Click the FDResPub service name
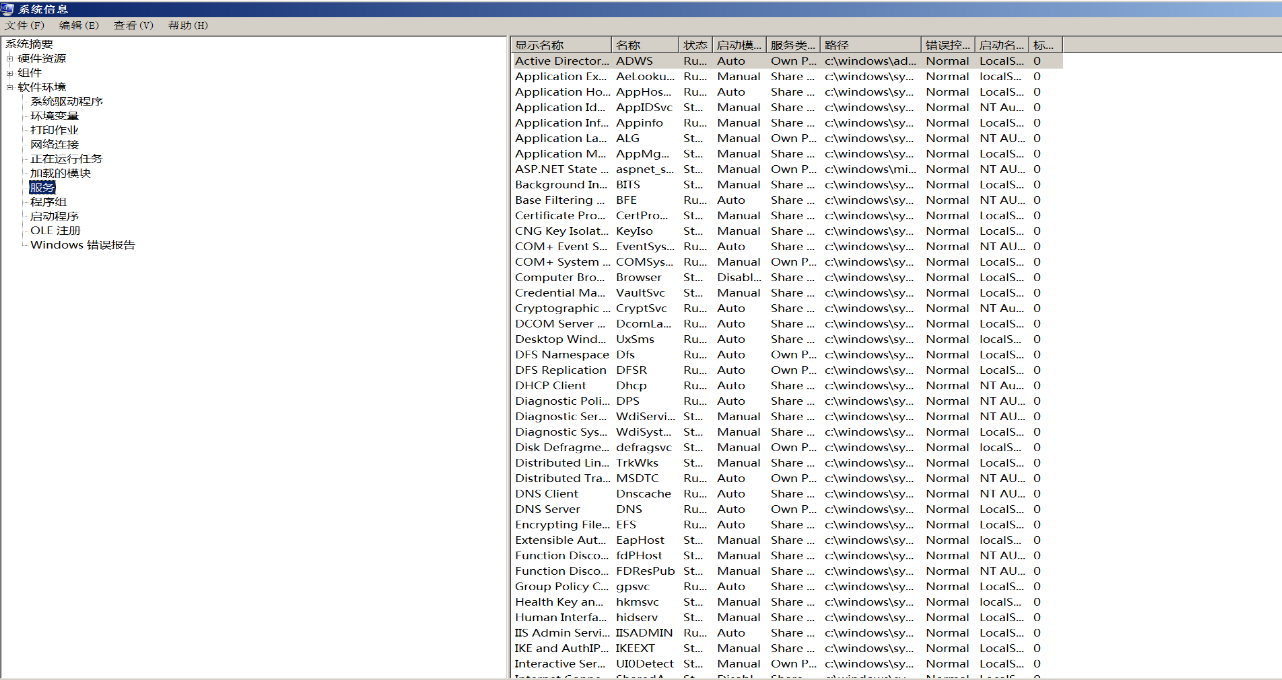Image resolution: width=1282 pixels, height=680 pixels. coord(645,571)
